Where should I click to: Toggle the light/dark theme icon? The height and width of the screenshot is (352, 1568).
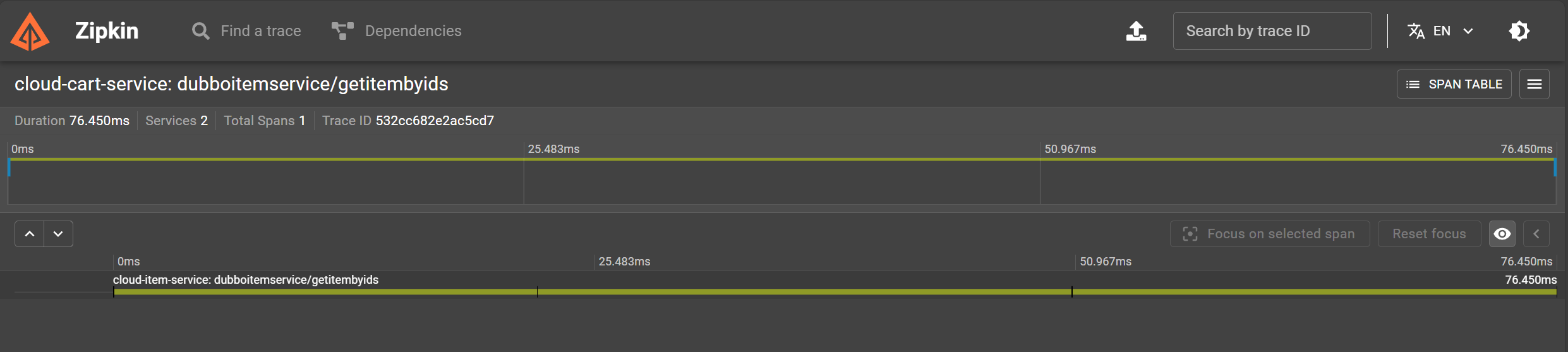tap(1519, 31)
